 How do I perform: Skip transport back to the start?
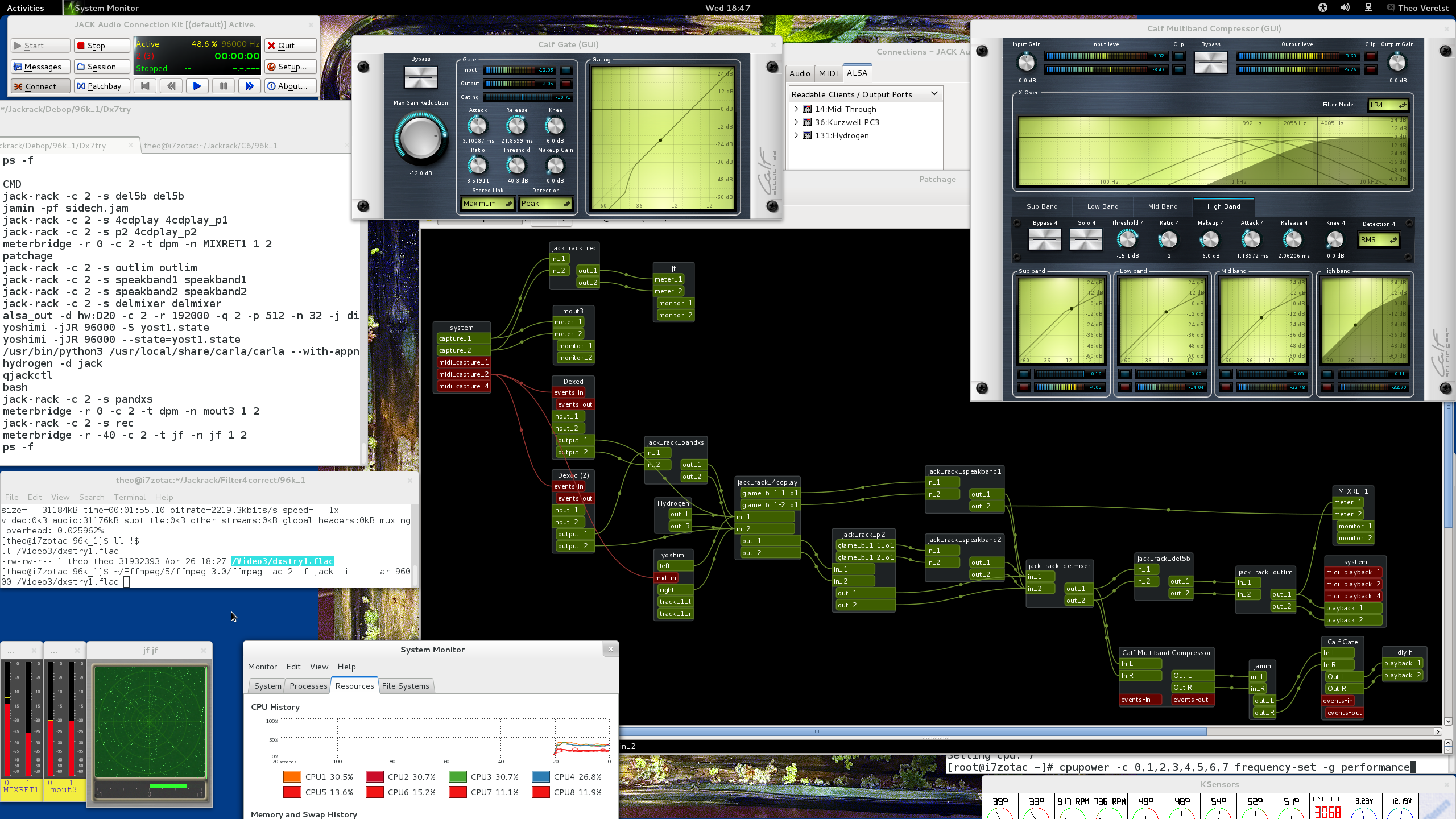[x=145, y=86]
